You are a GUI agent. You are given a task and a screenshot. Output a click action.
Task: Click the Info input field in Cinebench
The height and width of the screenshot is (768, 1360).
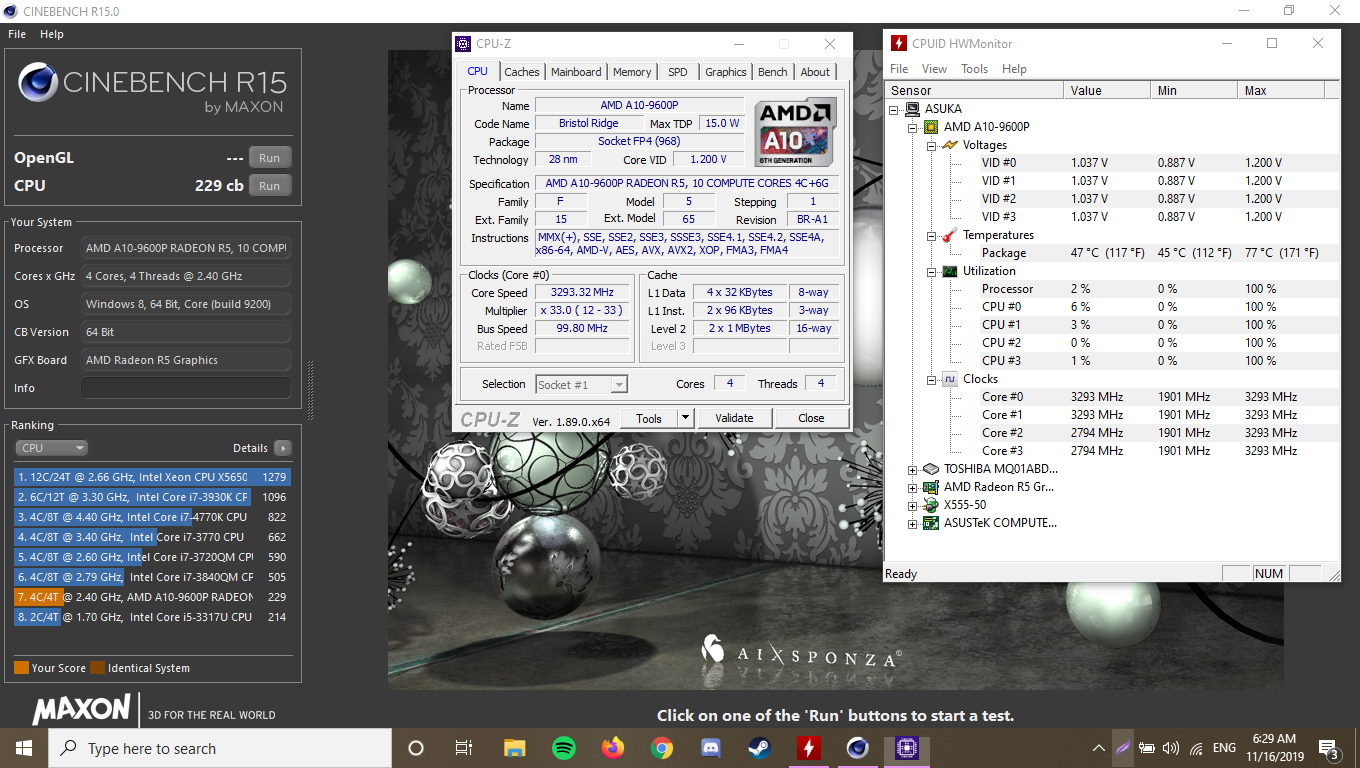click(186, 388)
